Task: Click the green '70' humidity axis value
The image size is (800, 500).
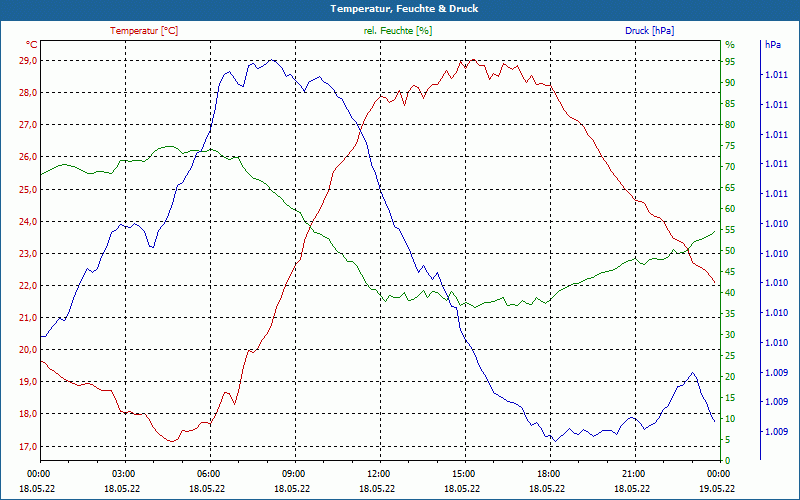Action: (x=730, y=167)
